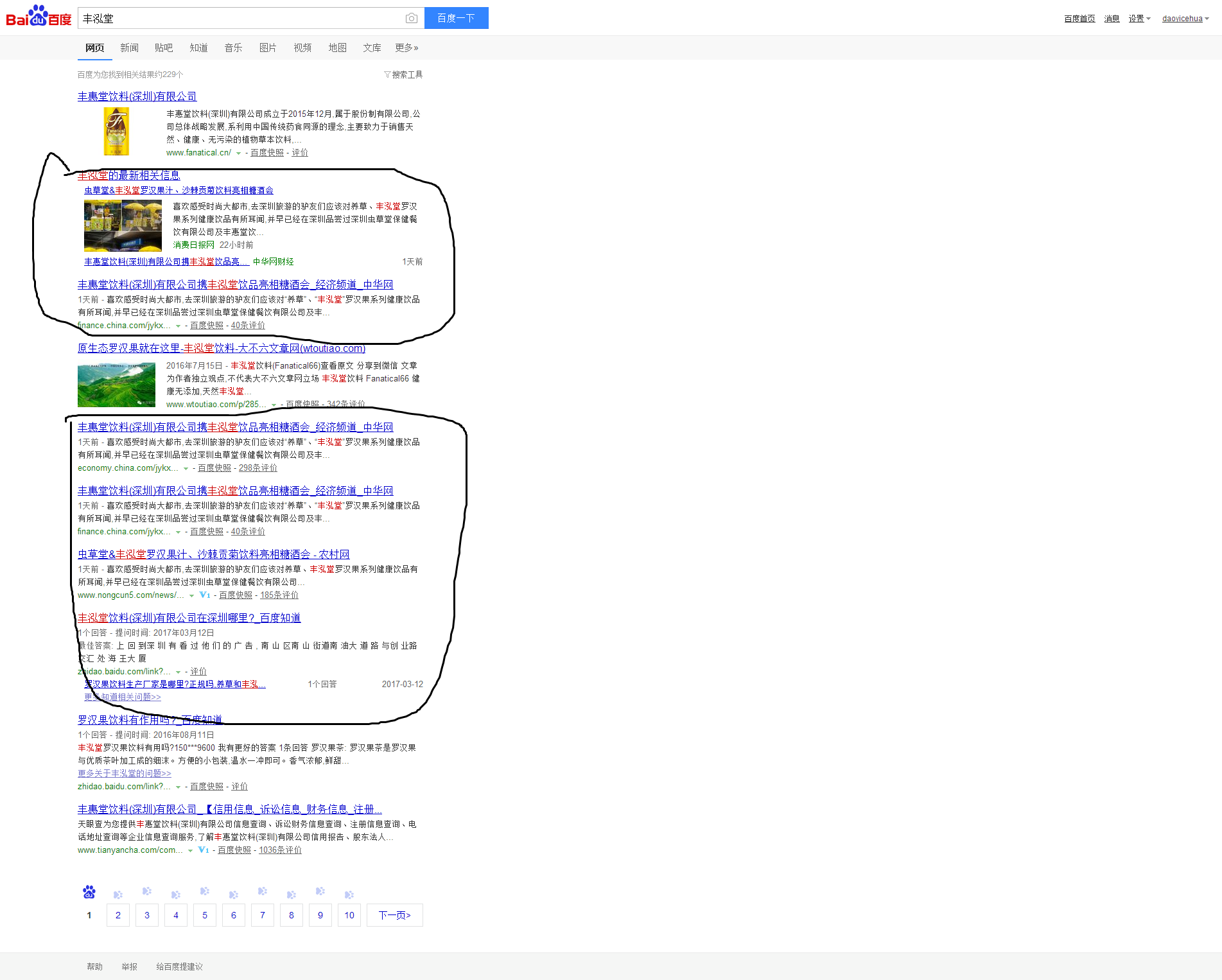The height and width of the screenshot is (980, 1222).
Task: Click the paw icon above page 2
Action: (x=118, y=895)
